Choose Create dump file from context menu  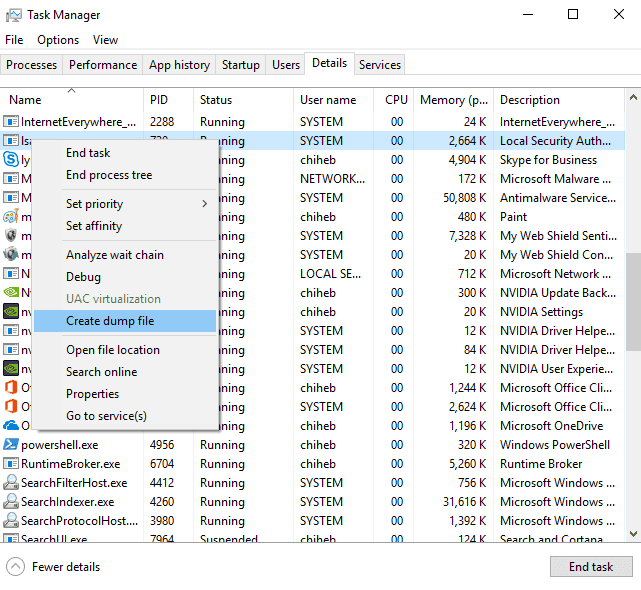point(110,321)
